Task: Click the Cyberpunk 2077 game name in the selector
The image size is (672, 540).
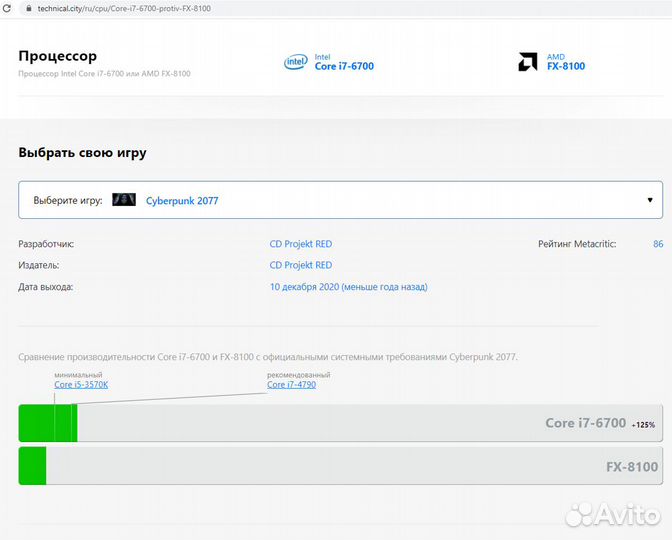Action: [182, 201]
